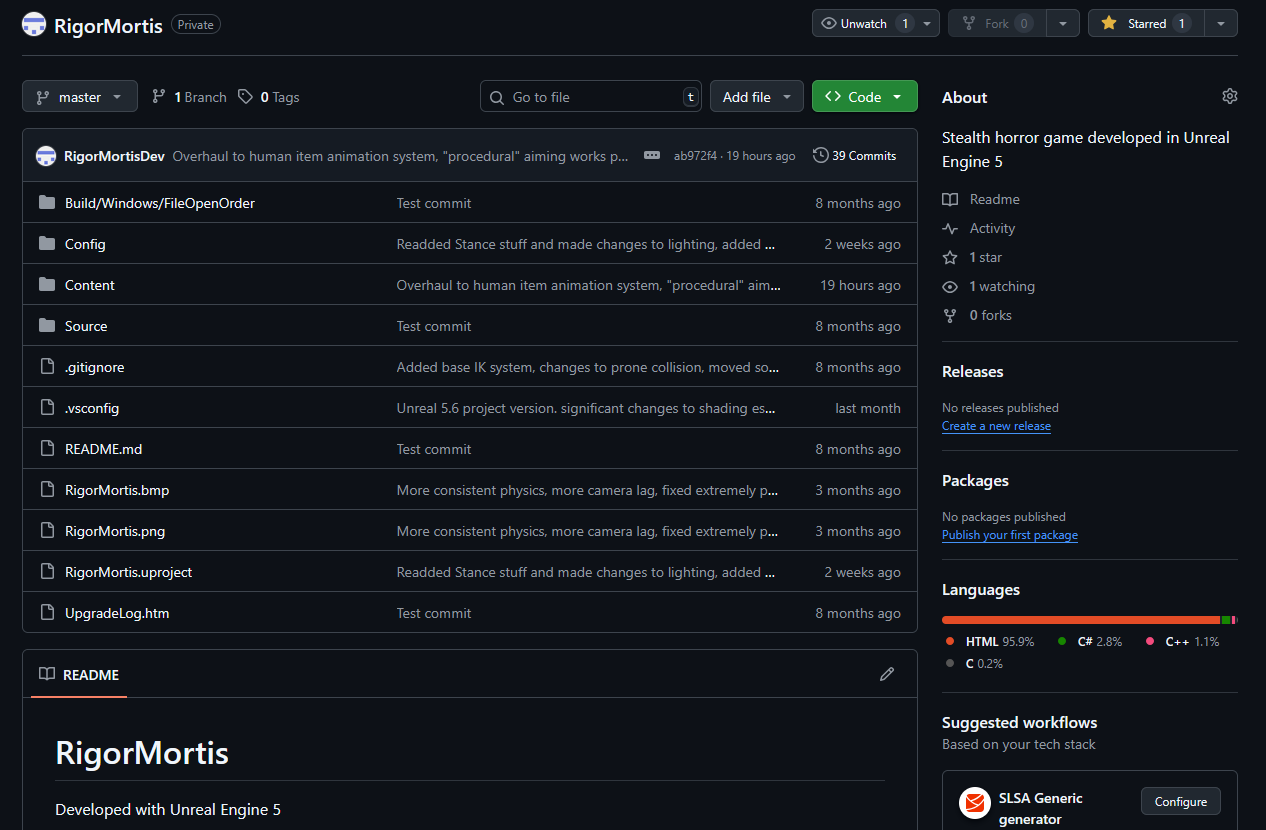Image resolution: width=1266 pixels, height=830 pixels.
Task: Click the Readme book icon in About
Action: 950,199
